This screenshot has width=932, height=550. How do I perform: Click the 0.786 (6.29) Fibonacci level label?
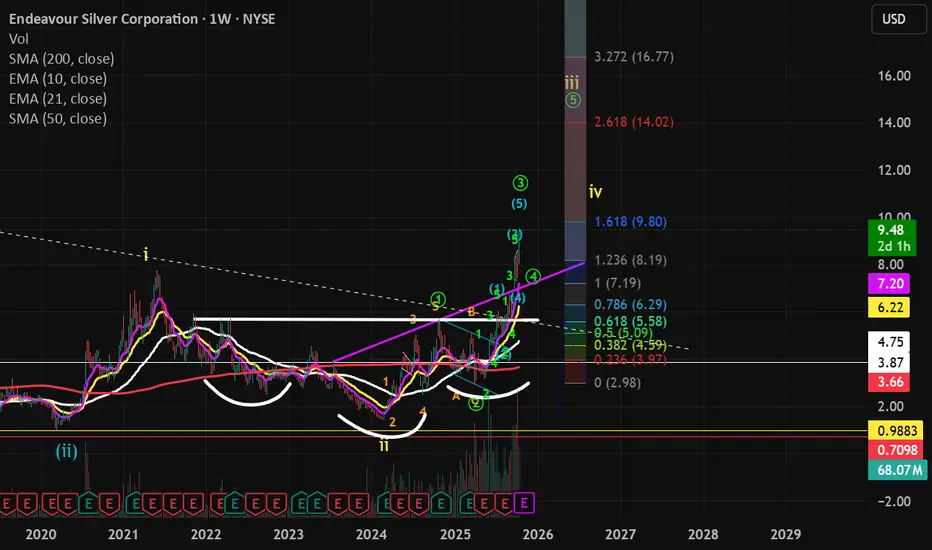(631, 304)
